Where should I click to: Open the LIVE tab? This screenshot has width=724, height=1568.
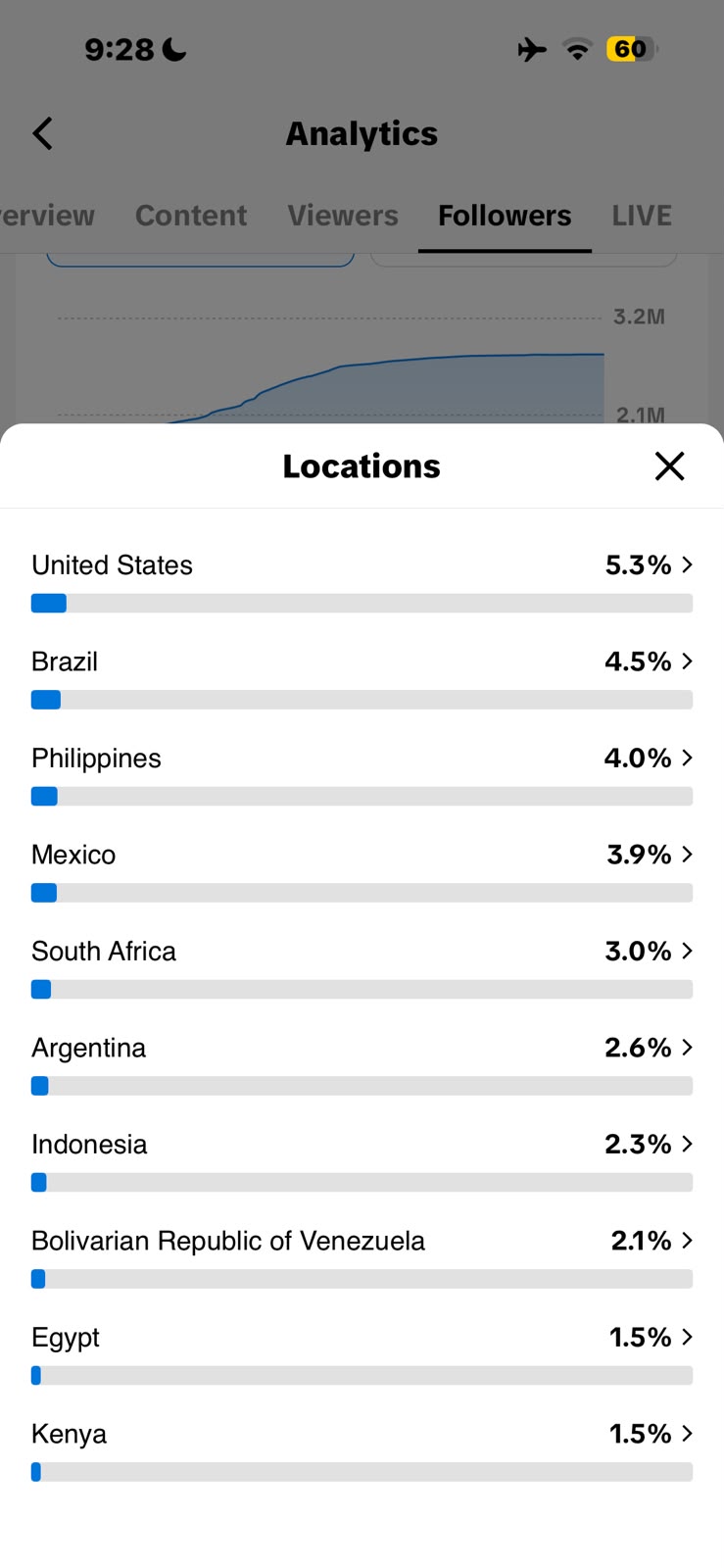pyautogui.click(x=642, y=216)
